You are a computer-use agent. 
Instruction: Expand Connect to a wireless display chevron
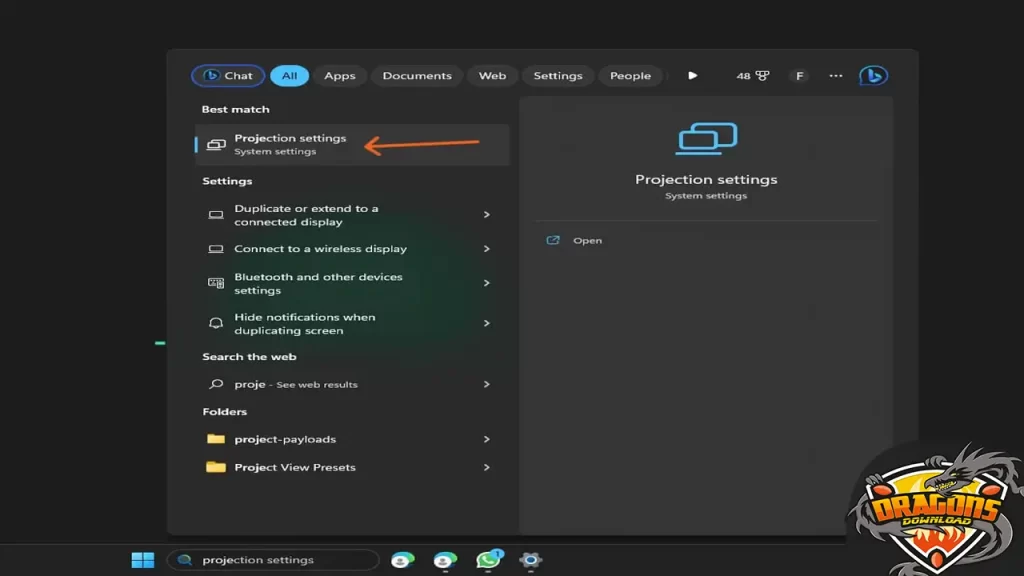486,249
